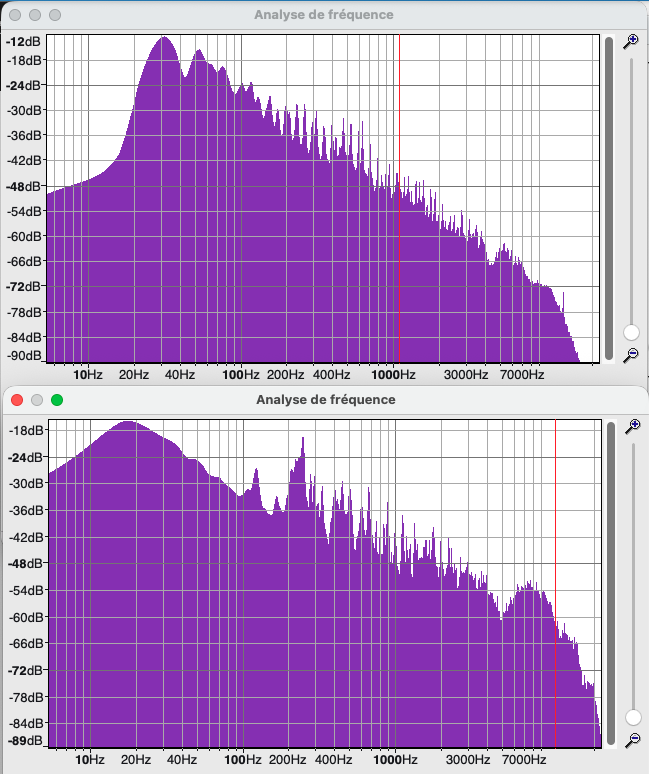Click the gray vertical scrollbar in upper window

pos(609,198)
